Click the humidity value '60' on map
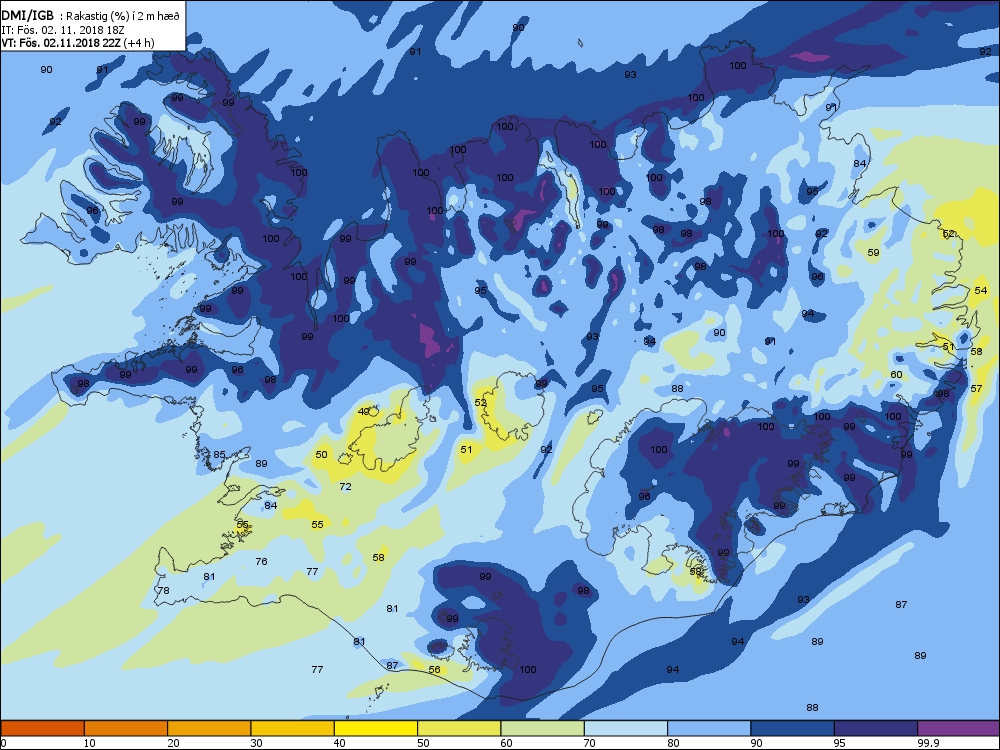 (896, 374)
